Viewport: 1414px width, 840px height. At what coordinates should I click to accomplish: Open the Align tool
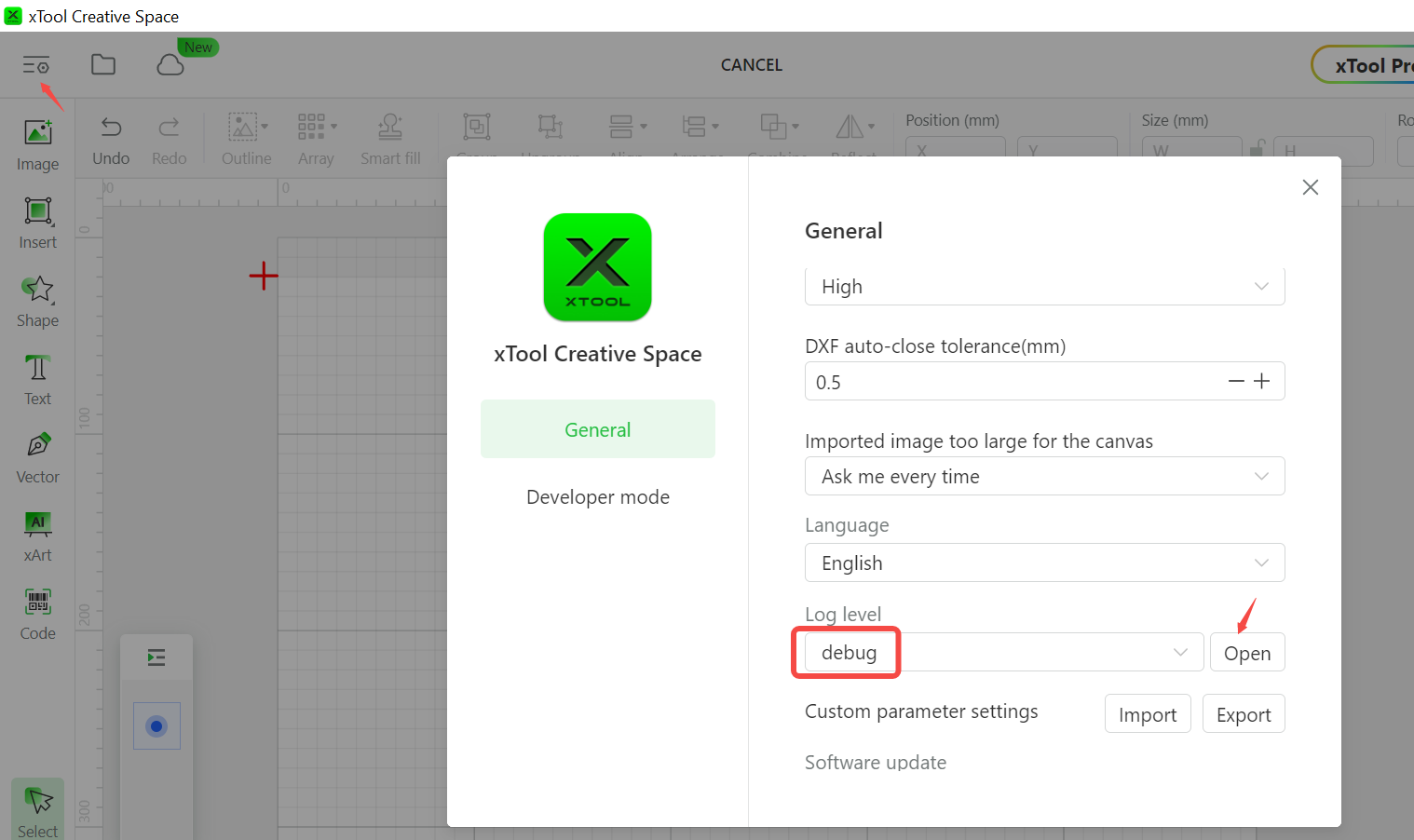626,128
